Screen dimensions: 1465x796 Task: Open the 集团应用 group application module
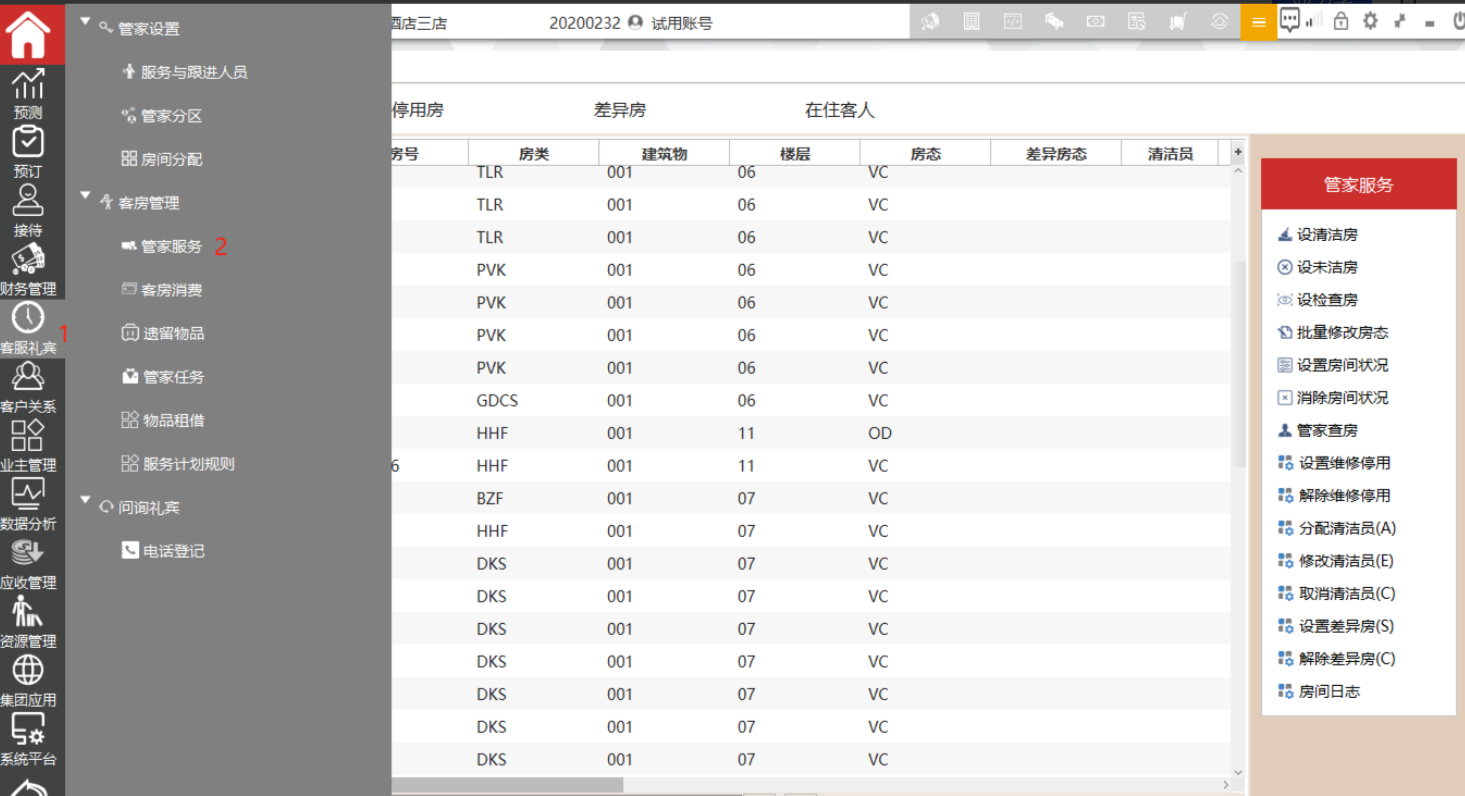[28, 681]
